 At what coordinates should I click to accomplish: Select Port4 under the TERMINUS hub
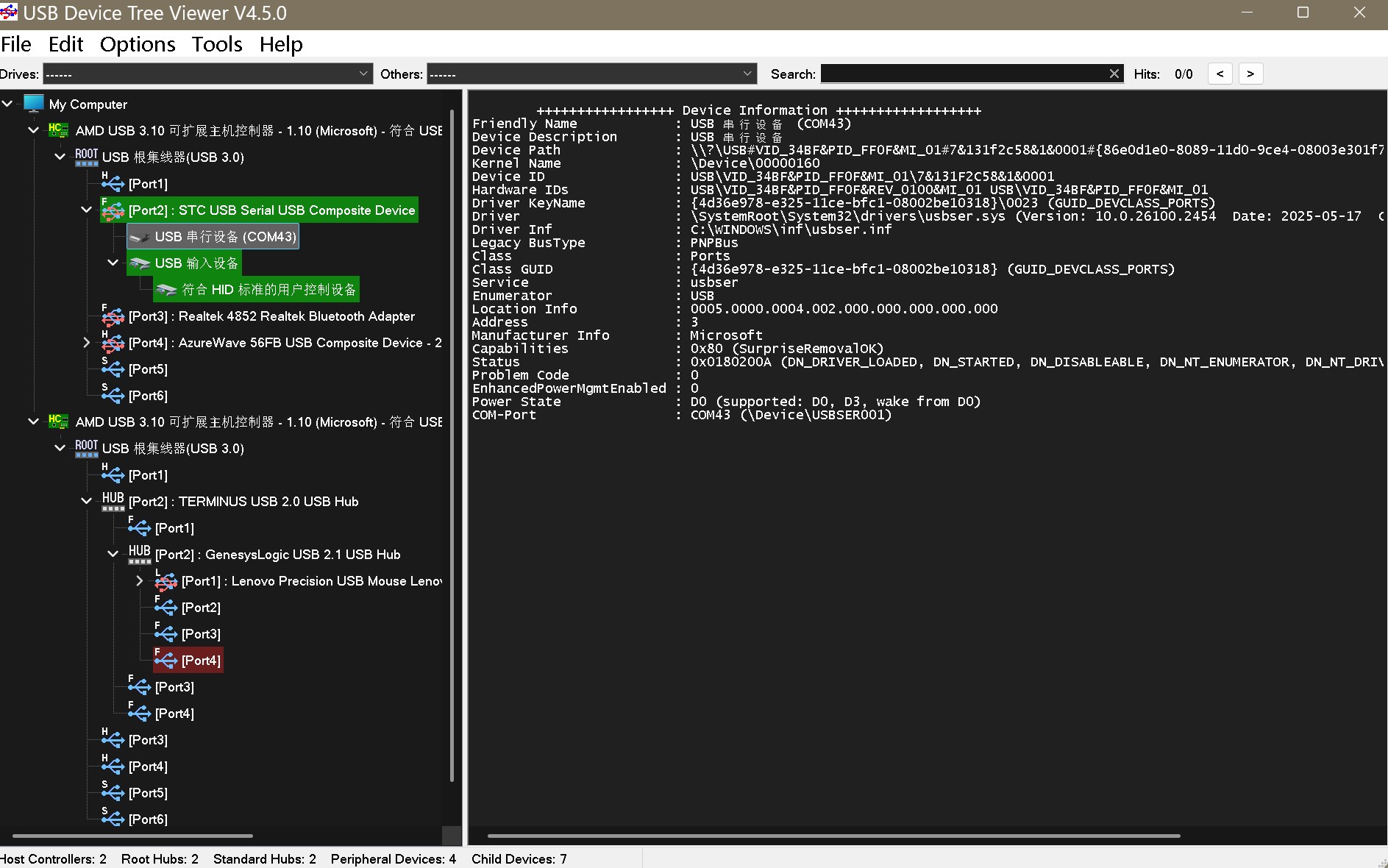click(x=174, y=714)
